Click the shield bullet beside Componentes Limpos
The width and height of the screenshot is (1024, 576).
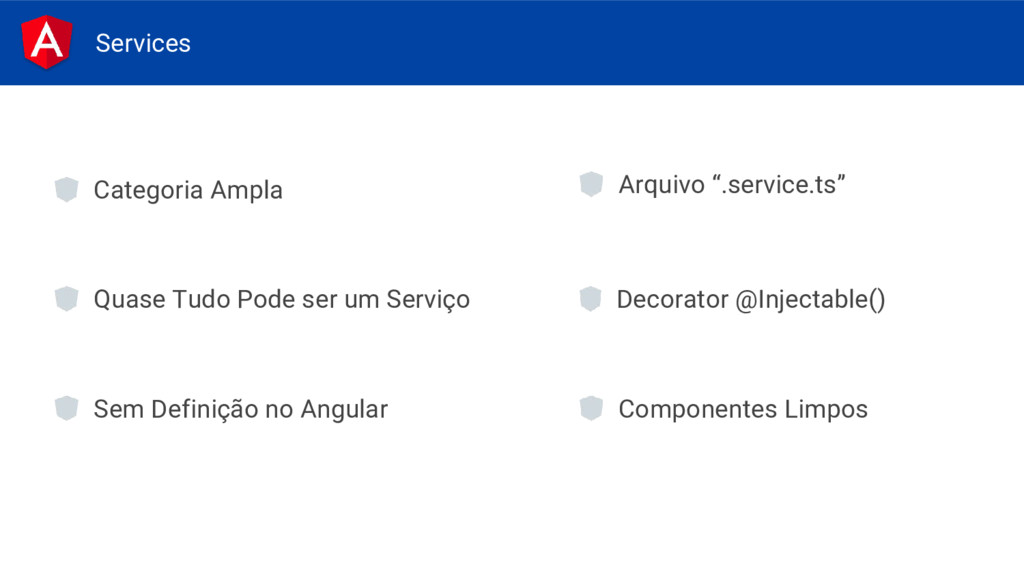[591, 408]
